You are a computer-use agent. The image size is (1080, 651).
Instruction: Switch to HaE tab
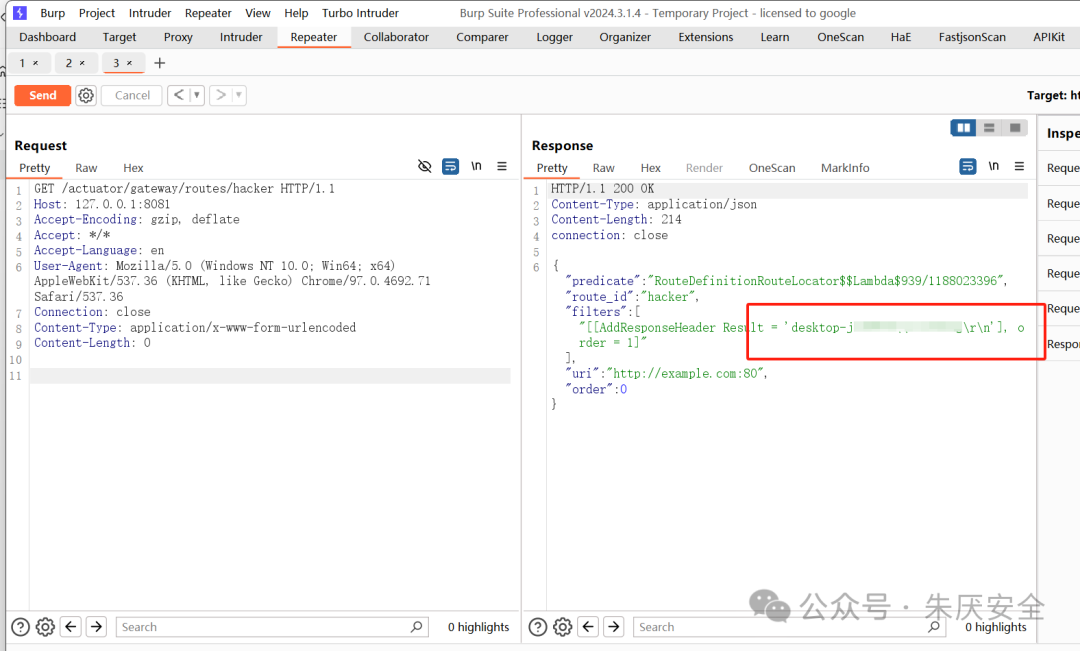(x=900, y=37)
